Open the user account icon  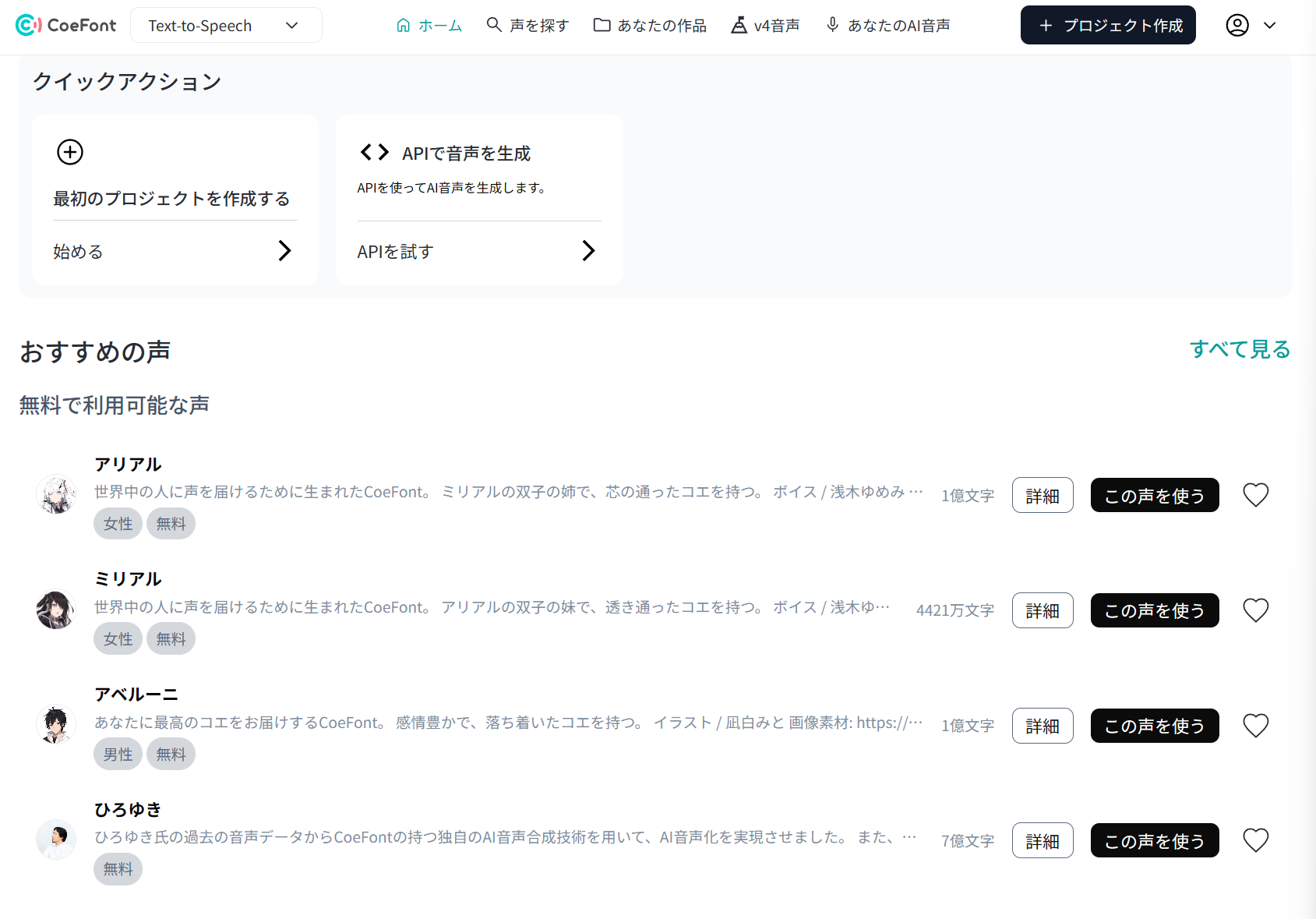point(1237,26)
